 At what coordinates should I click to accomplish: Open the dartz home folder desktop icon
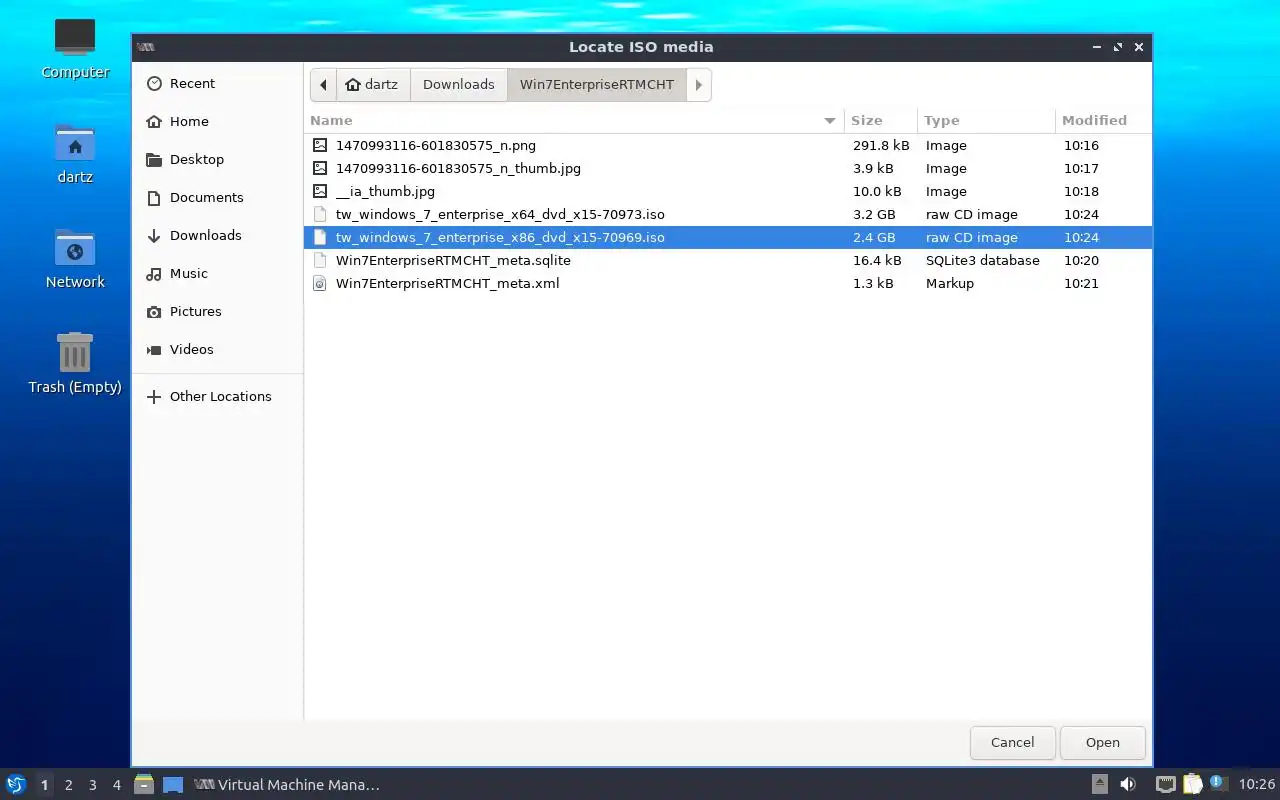click(75, 155)
